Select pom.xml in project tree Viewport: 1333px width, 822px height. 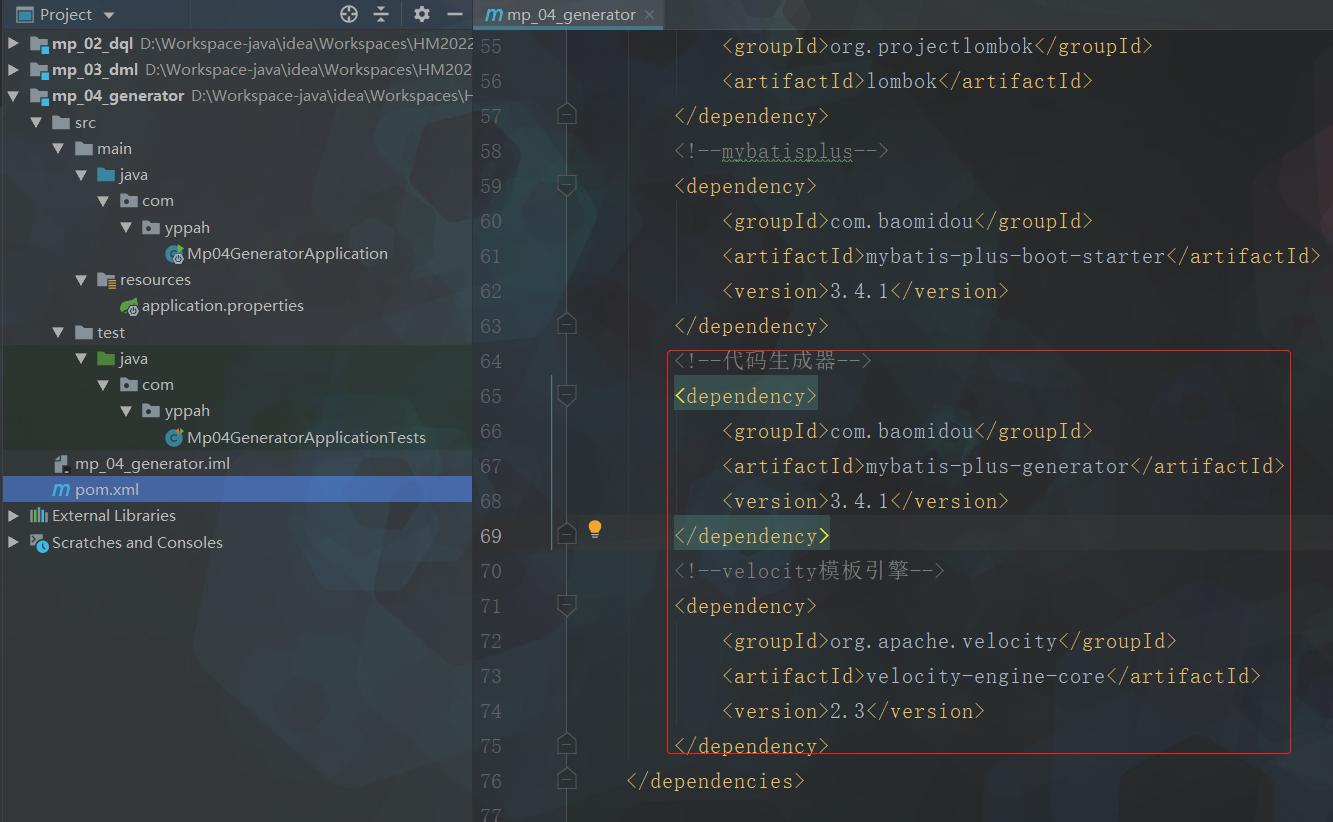(107, 489)
